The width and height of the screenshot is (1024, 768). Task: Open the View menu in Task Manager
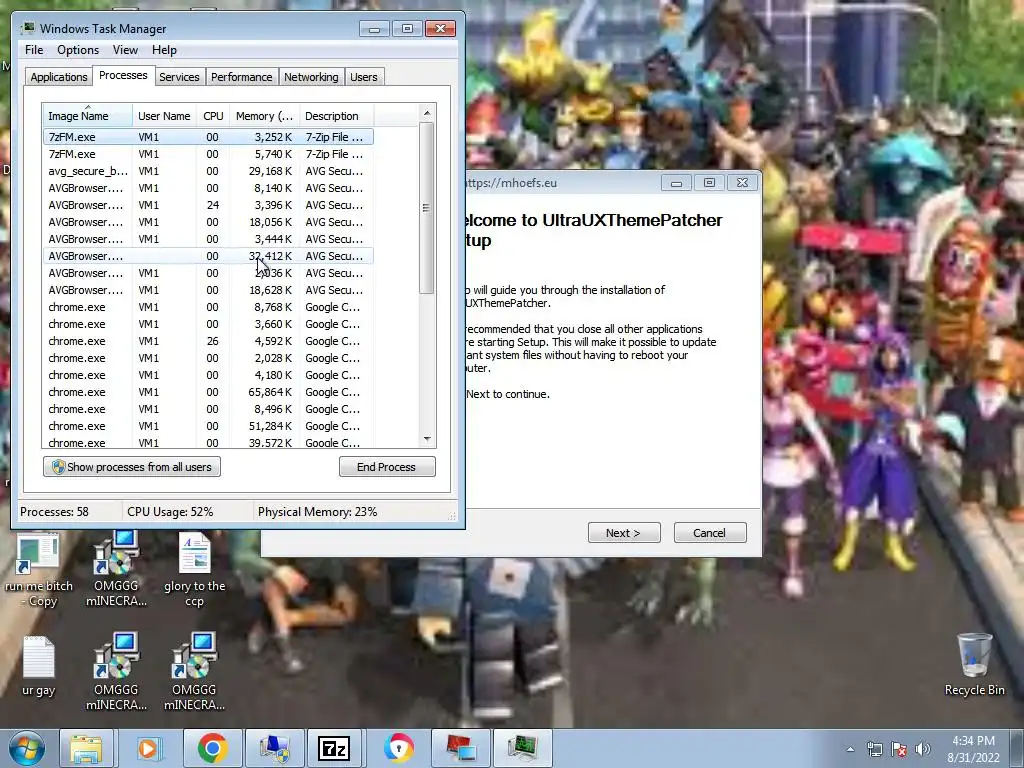coord(125,50)
